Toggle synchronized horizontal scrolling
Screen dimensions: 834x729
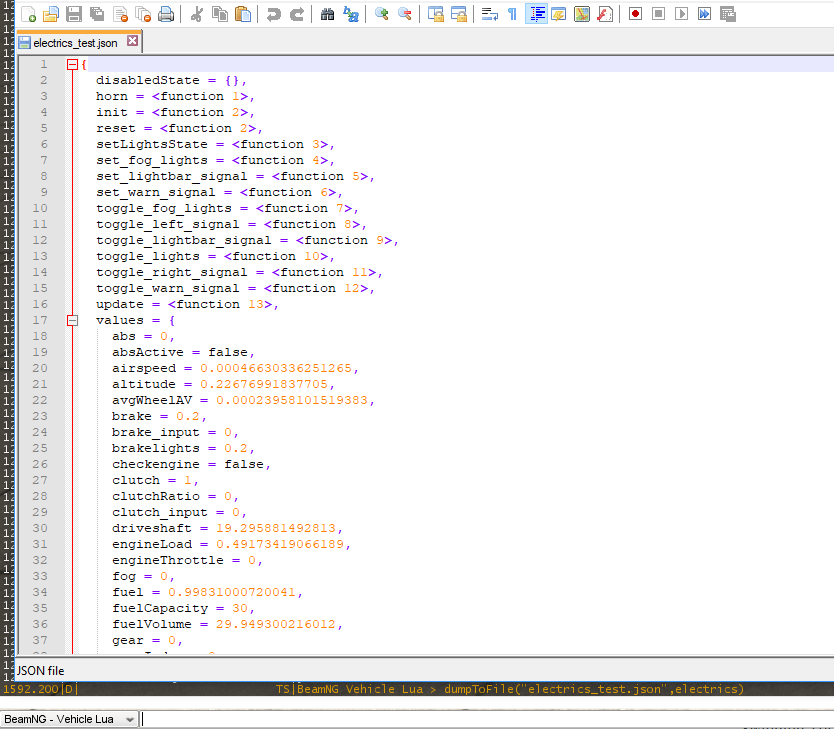coord(458,14)
